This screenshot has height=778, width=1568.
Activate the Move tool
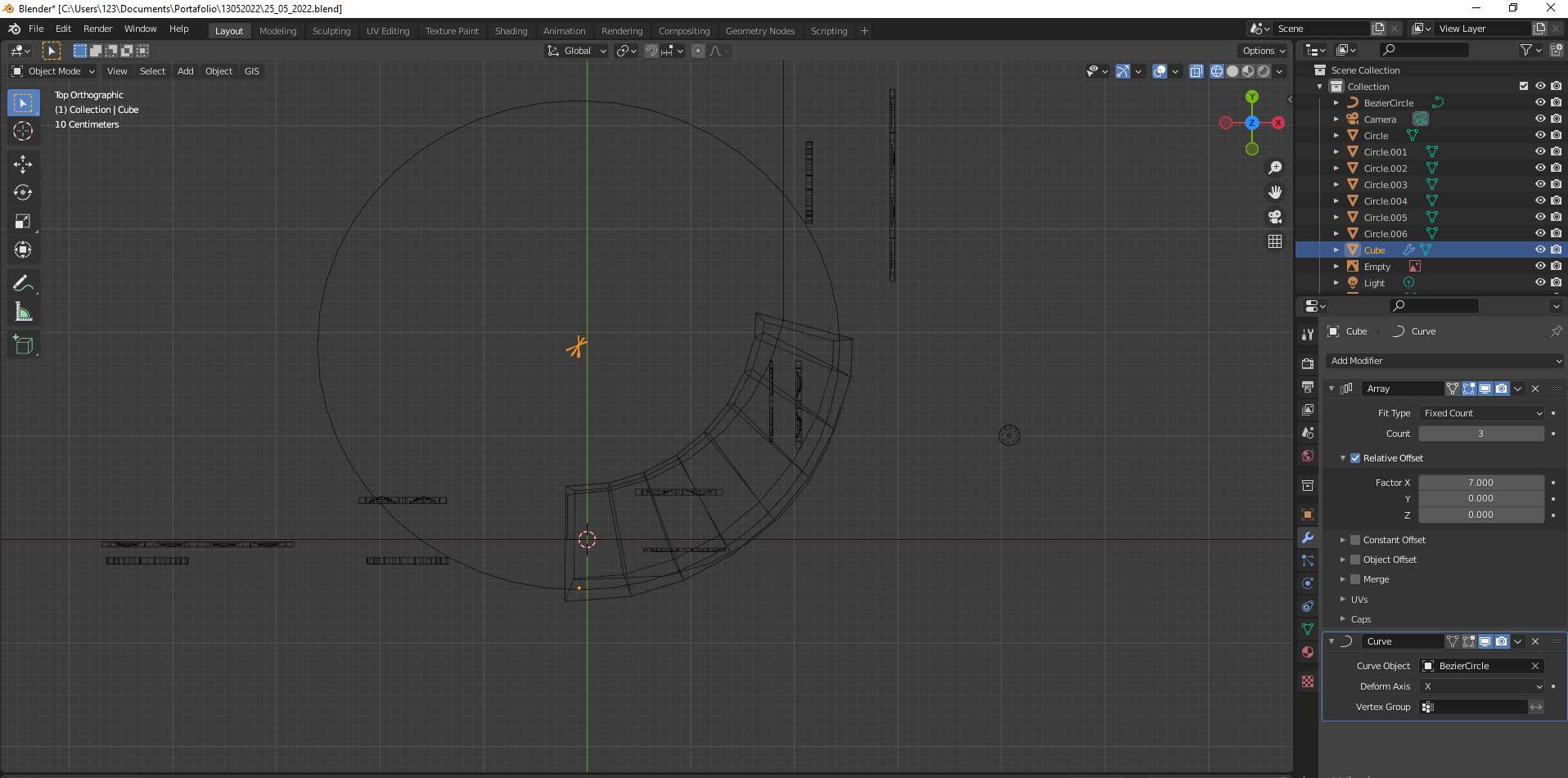[x=23, y=164]
